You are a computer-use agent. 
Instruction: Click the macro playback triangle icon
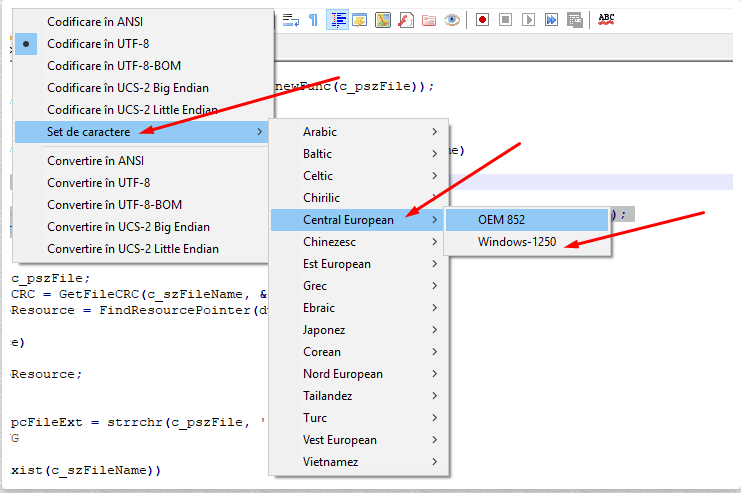528,20
